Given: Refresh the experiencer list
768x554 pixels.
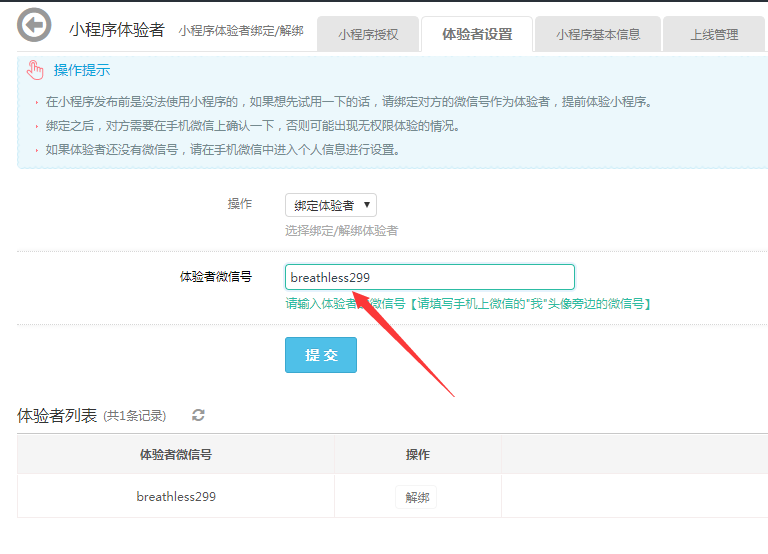Looking at the screenshot, I should point(198,415).
